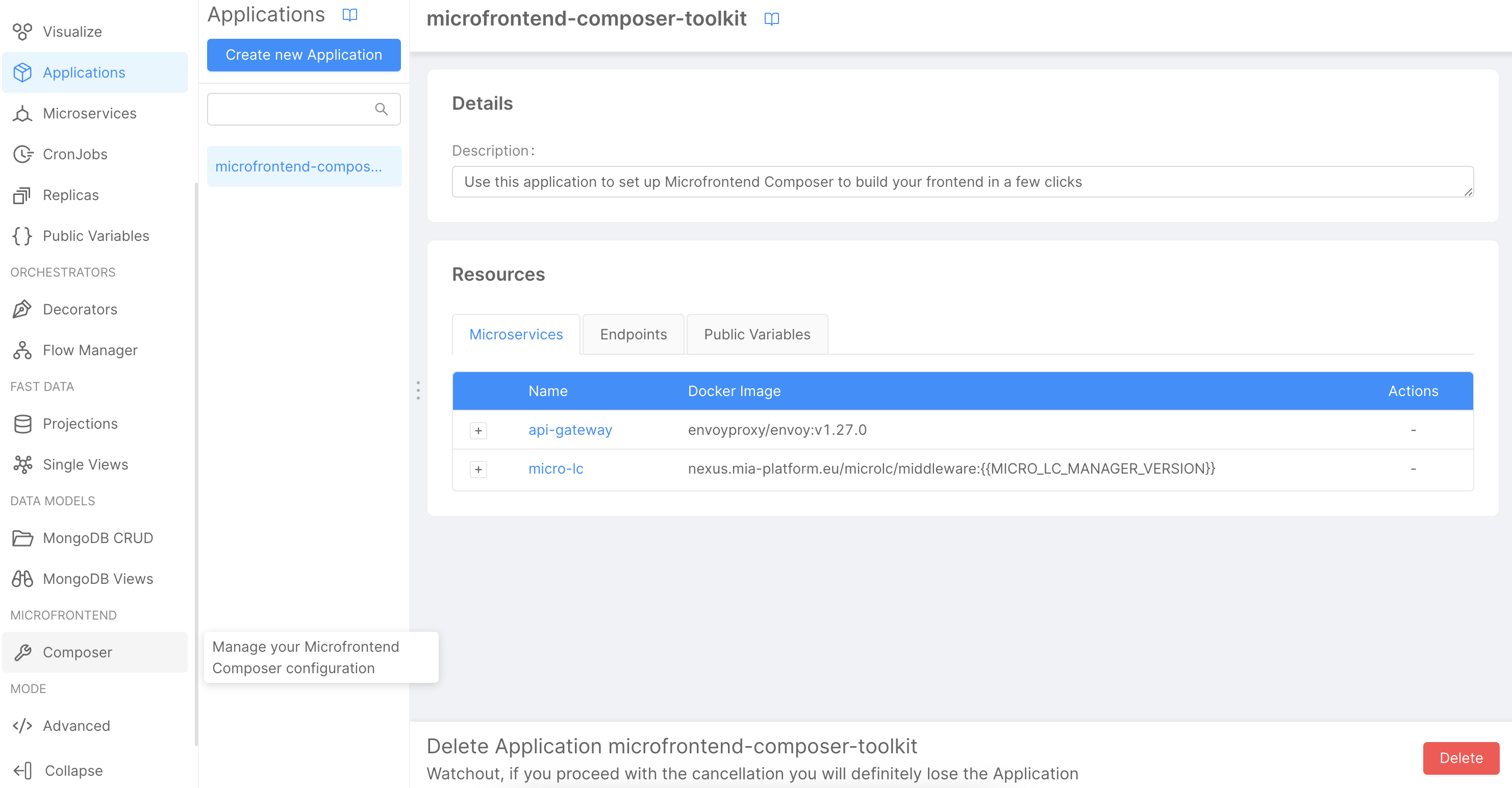This screenshot has width=1512, height=788.
Task: Switch to the Endpoints tab
Action: click(x=633, y=334)
